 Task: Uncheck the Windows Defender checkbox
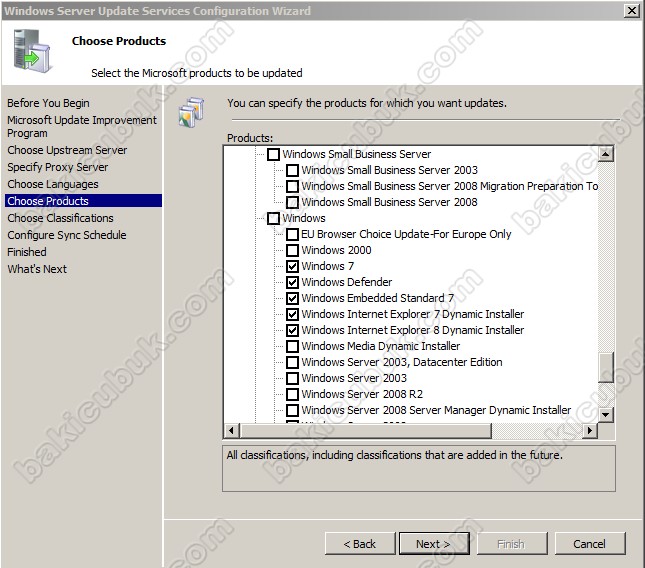pos(292,283)
